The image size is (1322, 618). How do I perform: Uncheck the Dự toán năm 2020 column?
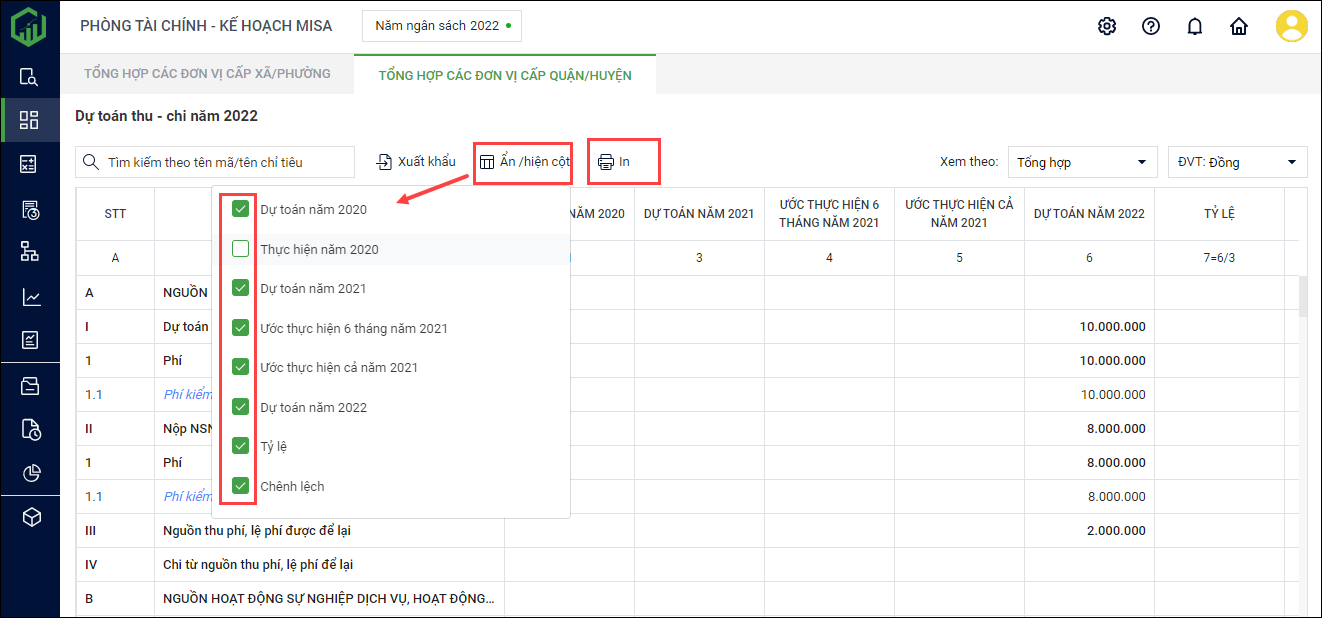[240, 209]
